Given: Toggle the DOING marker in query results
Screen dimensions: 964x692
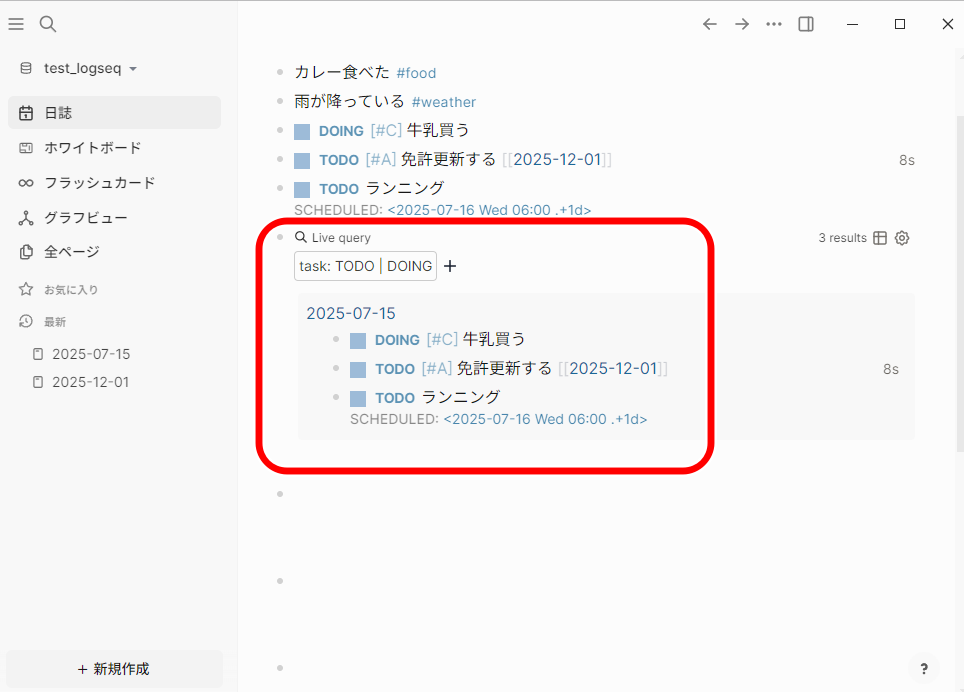Looking at the screenshot, I should click(397, 340).
